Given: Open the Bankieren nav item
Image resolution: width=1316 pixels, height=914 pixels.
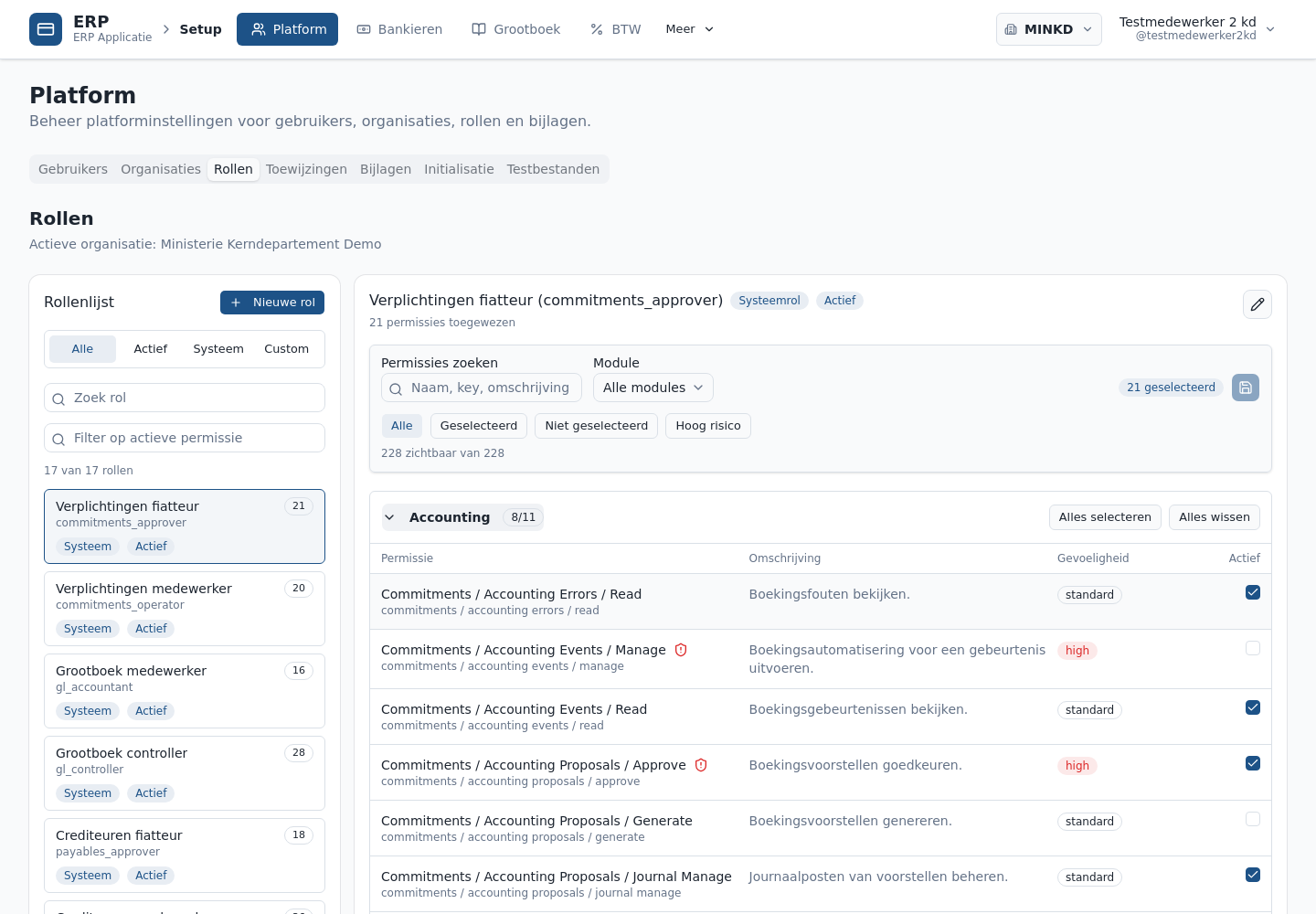Looking at the screenshot, I should tap(399, 29).
